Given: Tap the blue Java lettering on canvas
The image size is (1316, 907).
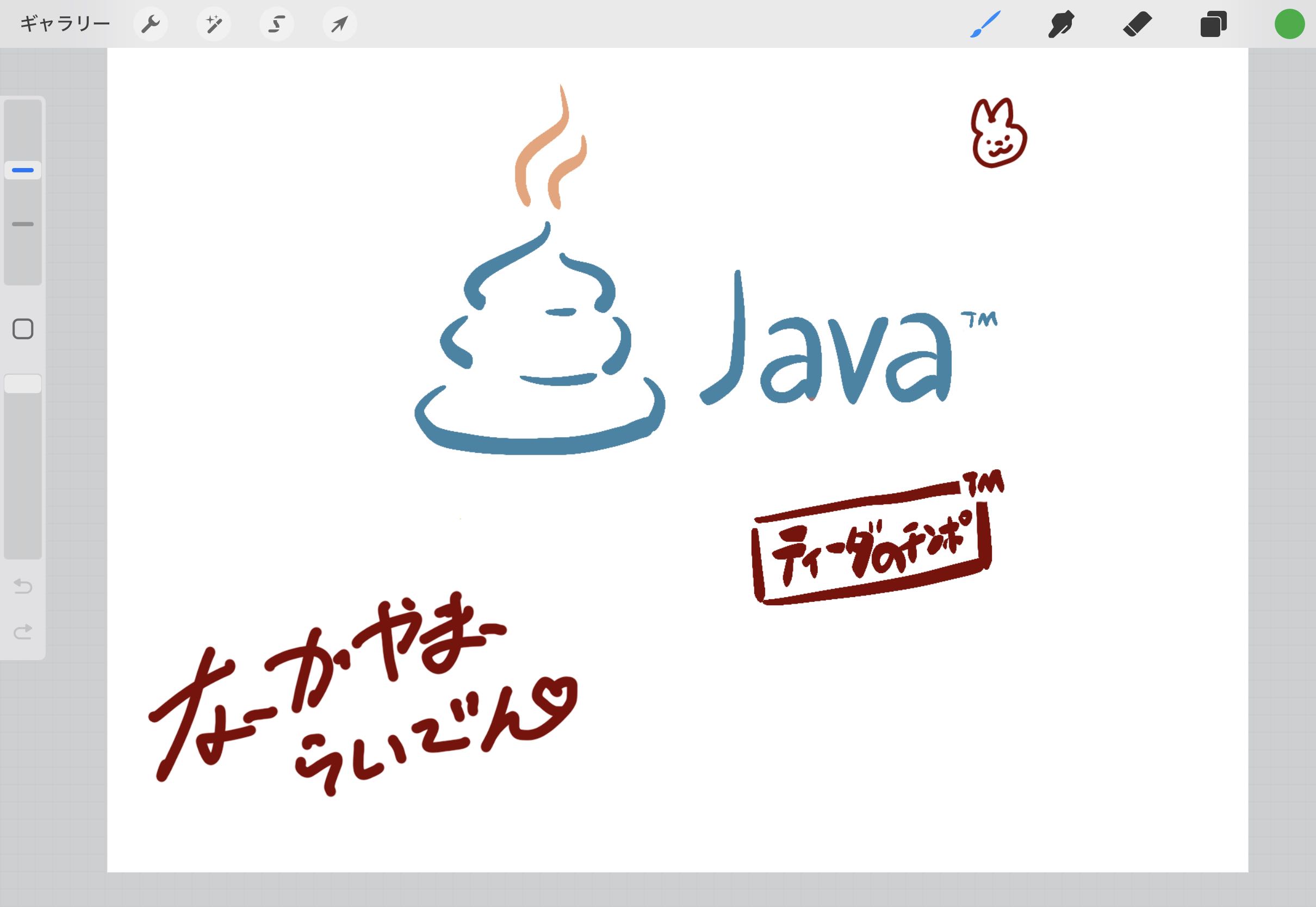Looking at the screenshot, I should point(825,339).
